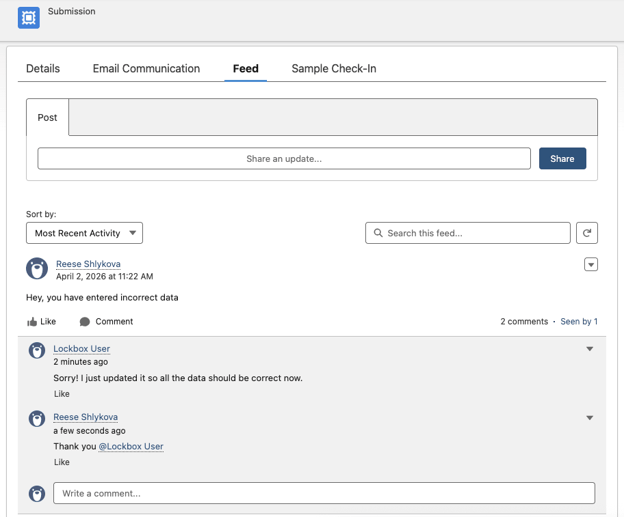Like the incorrect data post
The height and width of the screenshot is (517, 624).
(x=41, y=322)
